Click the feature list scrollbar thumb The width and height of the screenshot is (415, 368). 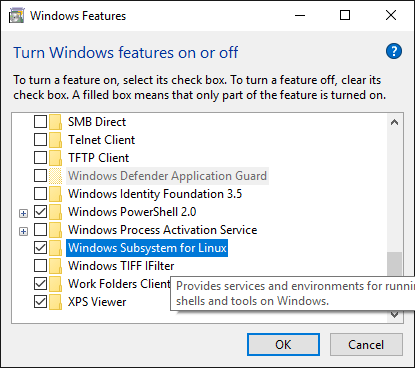395,264
